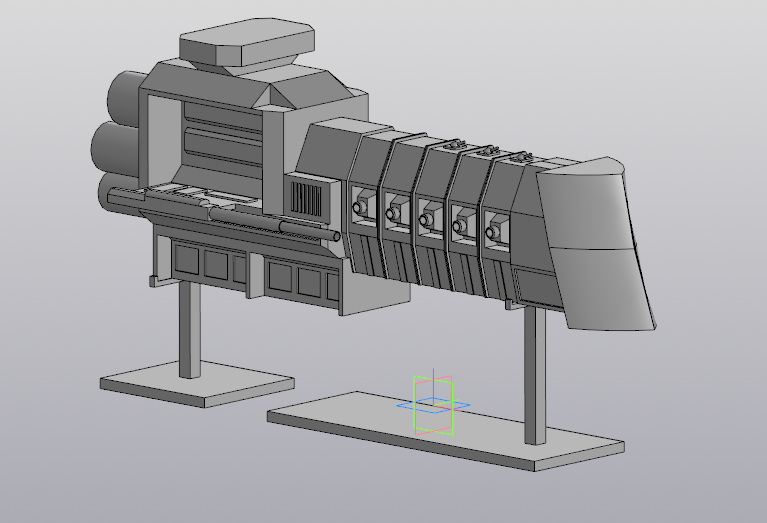The image size is (767, 523).
Task: Select the coordinate origin planes gizmo
Action: [x=433, y=402]
